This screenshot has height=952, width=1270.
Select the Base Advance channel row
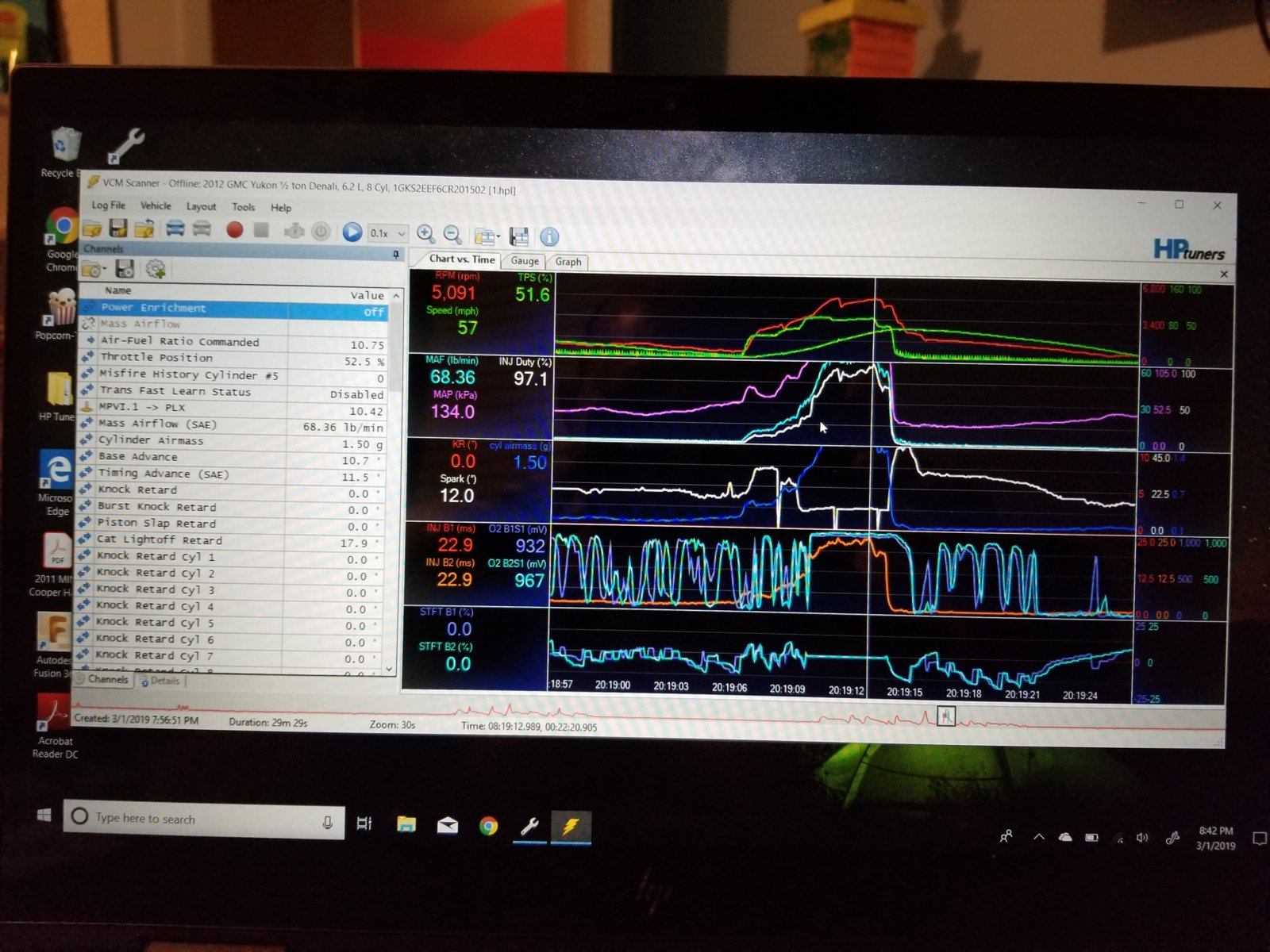233,459
